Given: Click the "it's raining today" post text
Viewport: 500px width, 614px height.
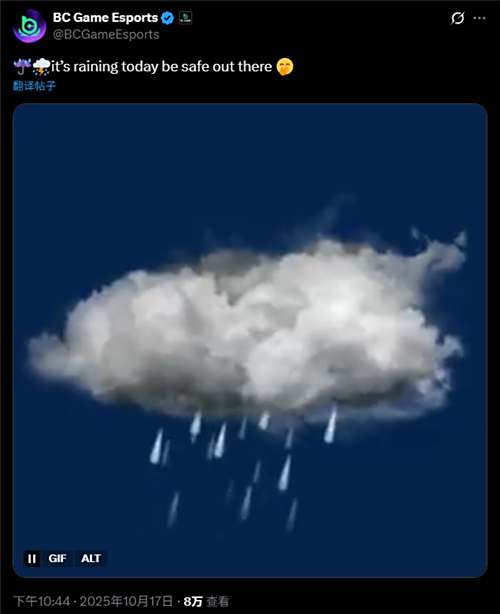Looking at the screenshot, I should [x=104, y=67].
